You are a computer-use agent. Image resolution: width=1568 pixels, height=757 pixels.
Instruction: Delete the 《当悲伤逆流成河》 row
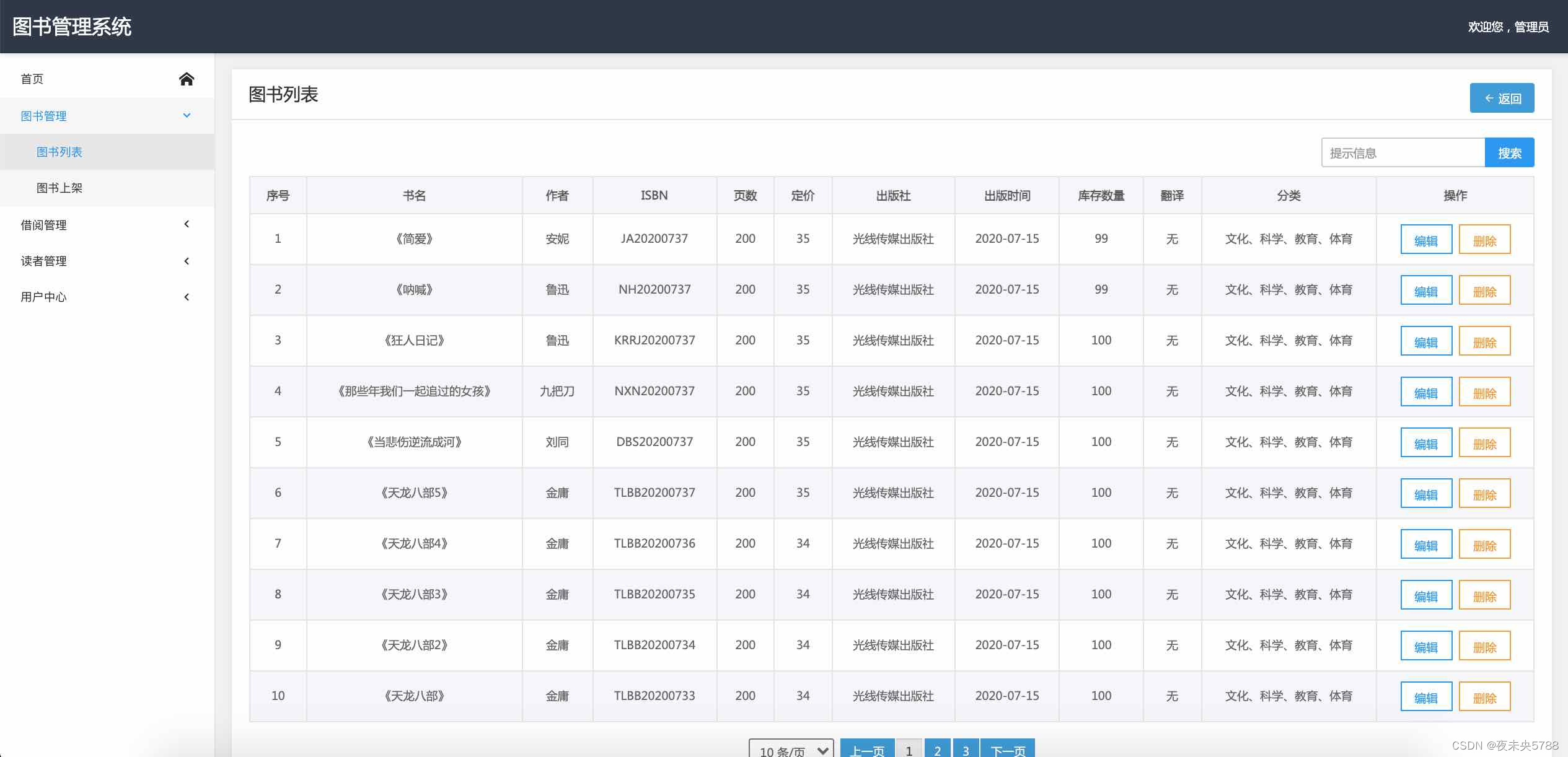[x=1484, y=443]
